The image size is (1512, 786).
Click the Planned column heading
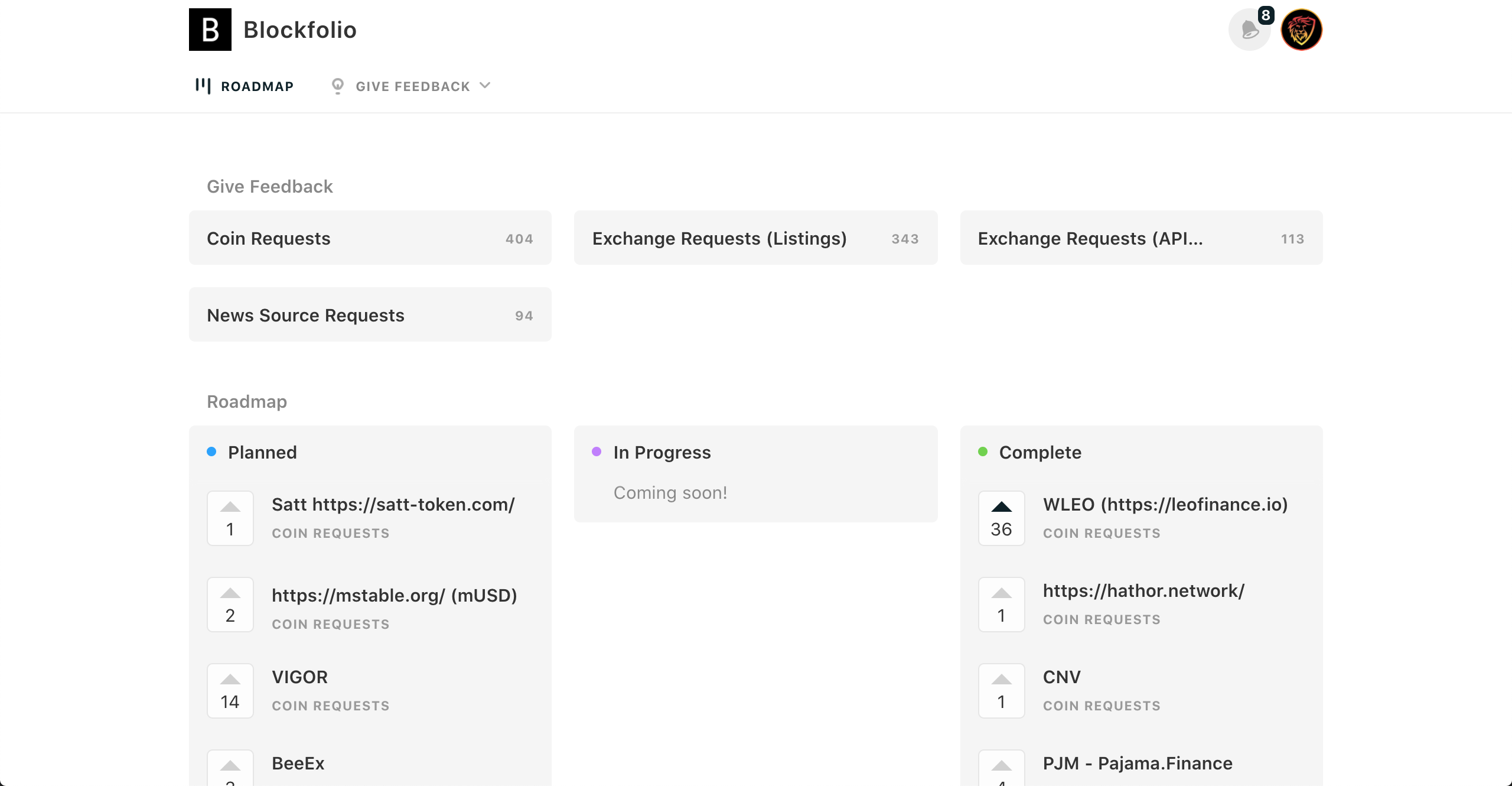tap(262, 453)
